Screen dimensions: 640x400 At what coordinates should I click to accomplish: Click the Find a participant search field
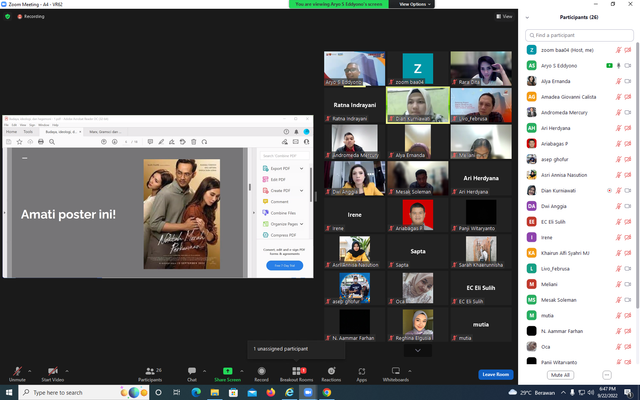coord(579,35)
